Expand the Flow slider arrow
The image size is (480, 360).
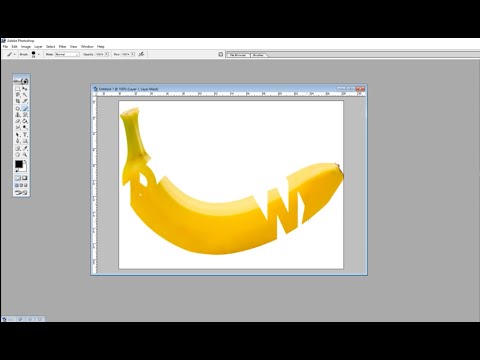[x=133, y=54]
